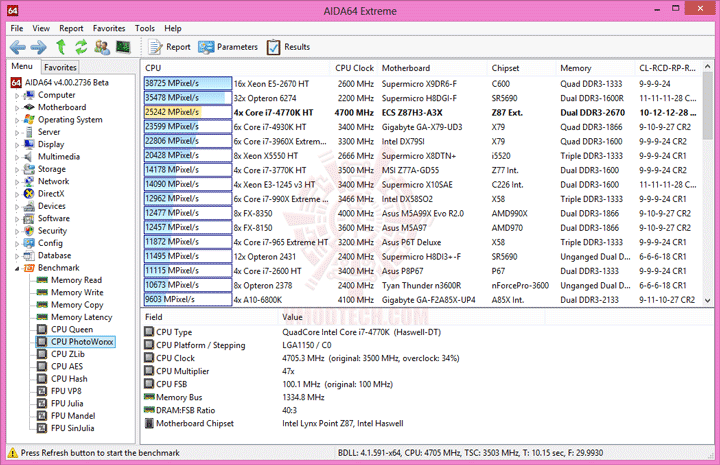The width and height of the screenshot is (720, 465).
Task: Expand the Multimedia tree node
Action: pyautogui.click(x=17, y=157)
